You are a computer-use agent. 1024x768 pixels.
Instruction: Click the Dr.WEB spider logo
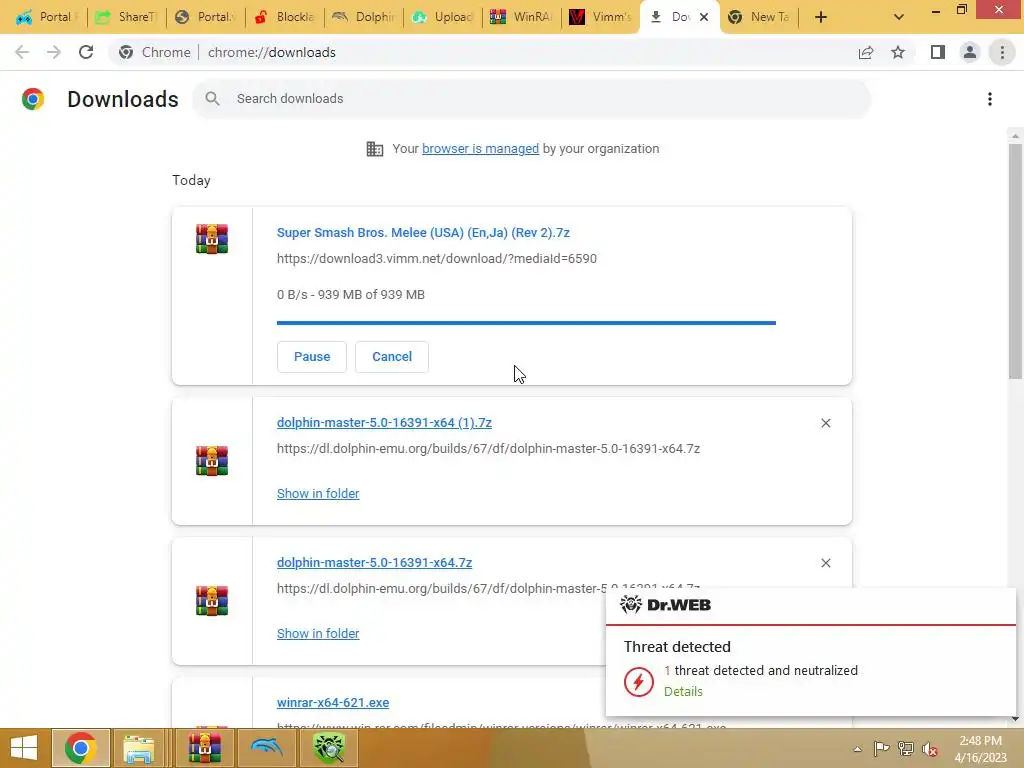(x=631, y=605)
